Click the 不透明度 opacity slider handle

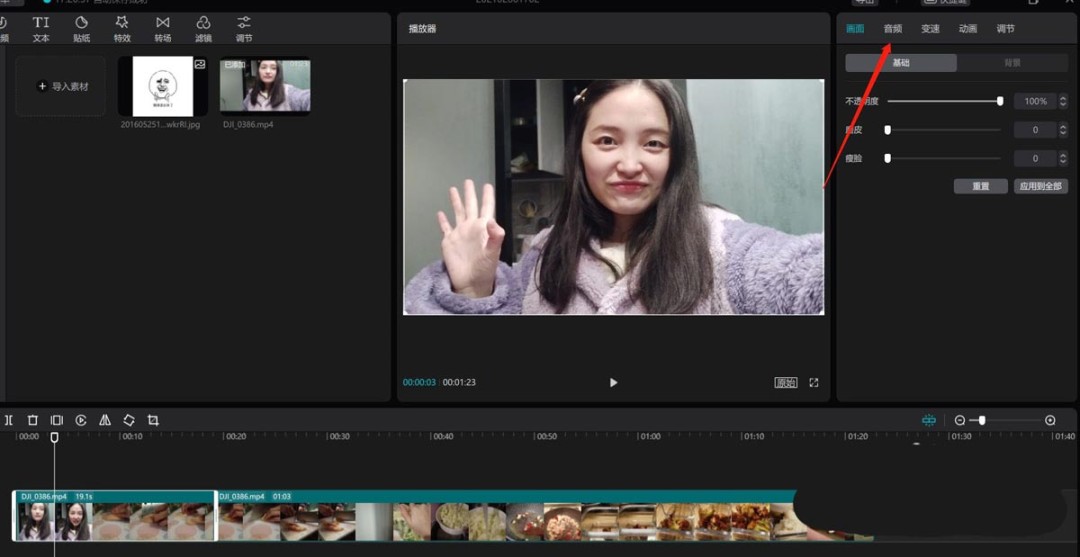(1000, 101)
